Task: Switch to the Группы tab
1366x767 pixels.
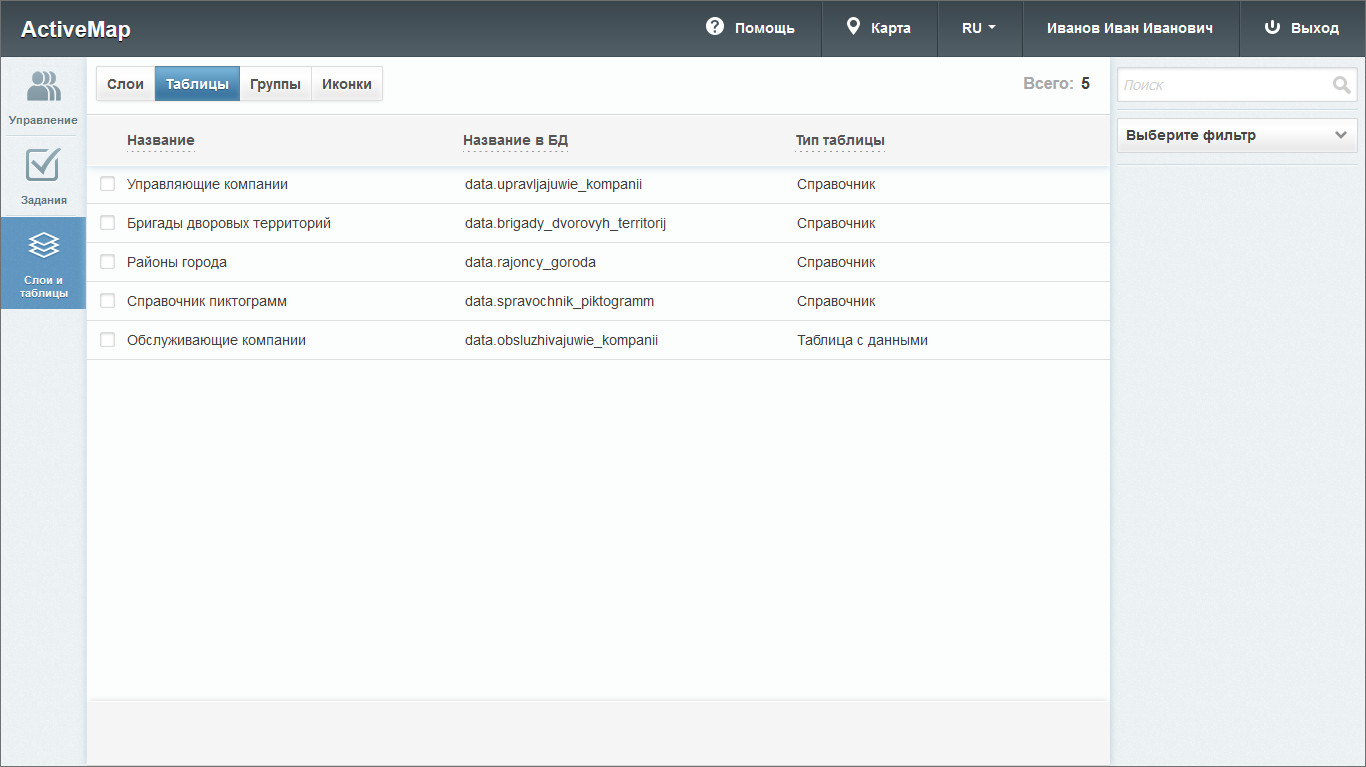Action: 275,84
